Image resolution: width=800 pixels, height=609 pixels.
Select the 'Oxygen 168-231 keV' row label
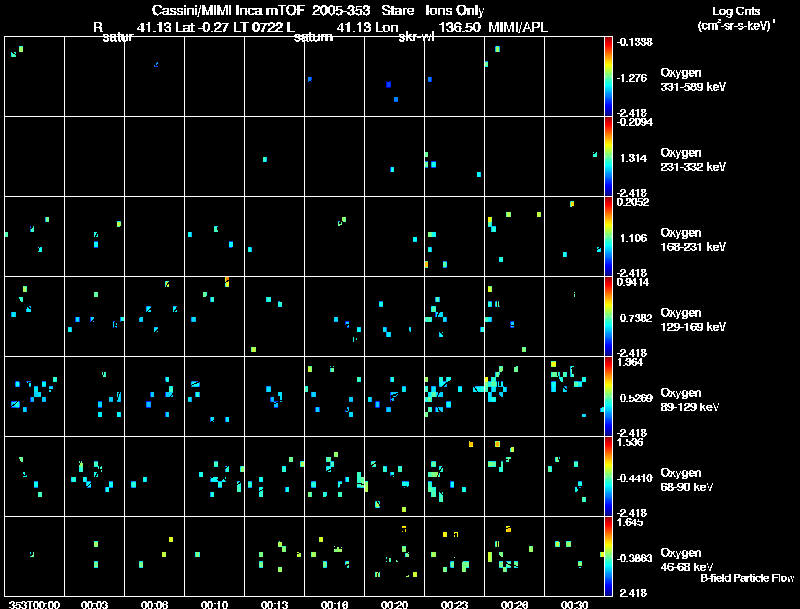693,240
